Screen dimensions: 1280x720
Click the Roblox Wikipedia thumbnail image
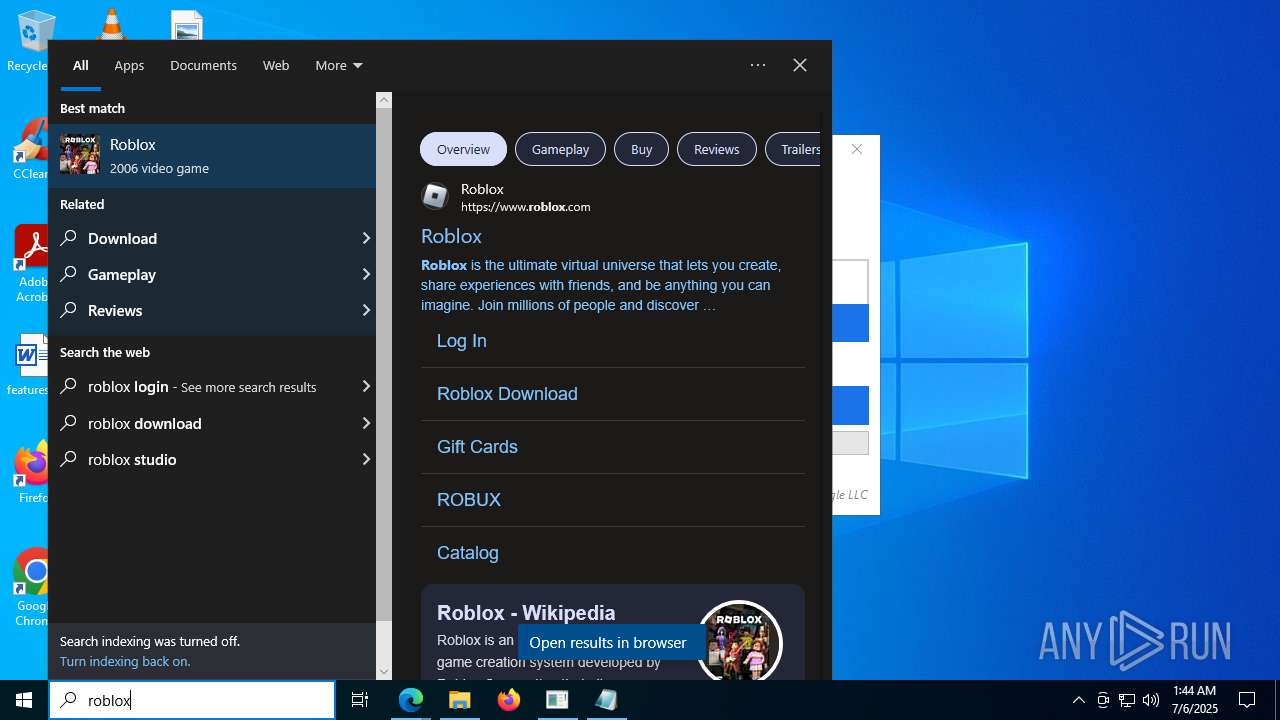(739, 641)
